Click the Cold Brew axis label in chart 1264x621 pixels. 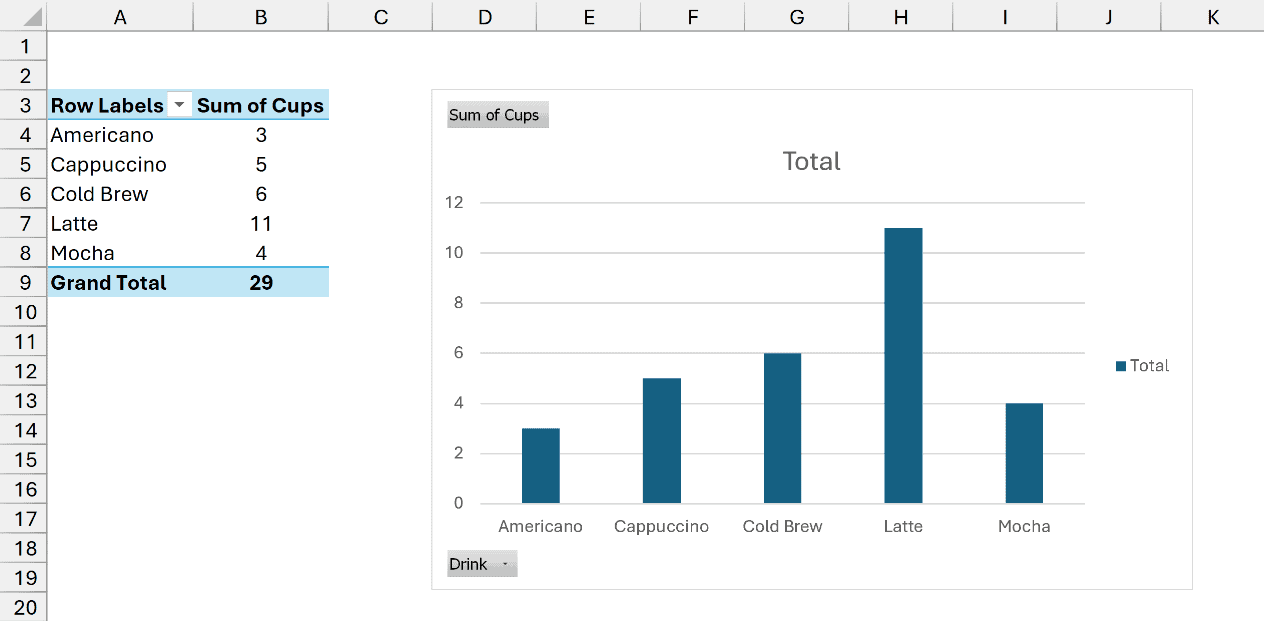782,526
